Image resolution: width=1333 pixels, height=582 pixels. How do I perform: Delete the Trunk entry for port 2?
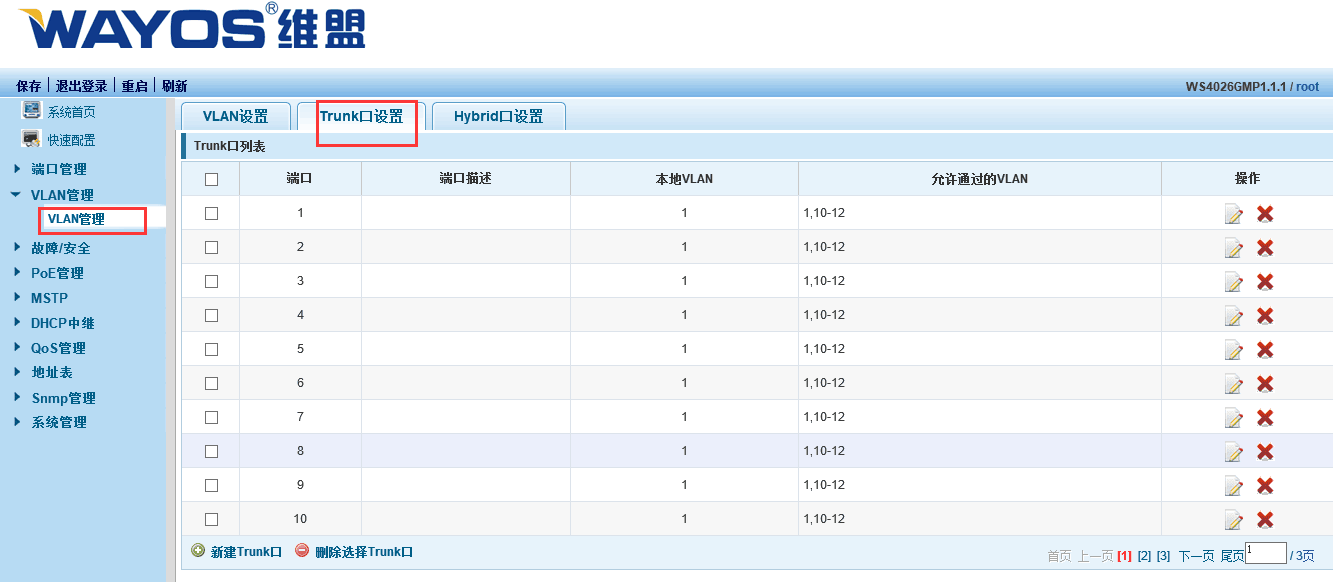[x=1265, y=248]
